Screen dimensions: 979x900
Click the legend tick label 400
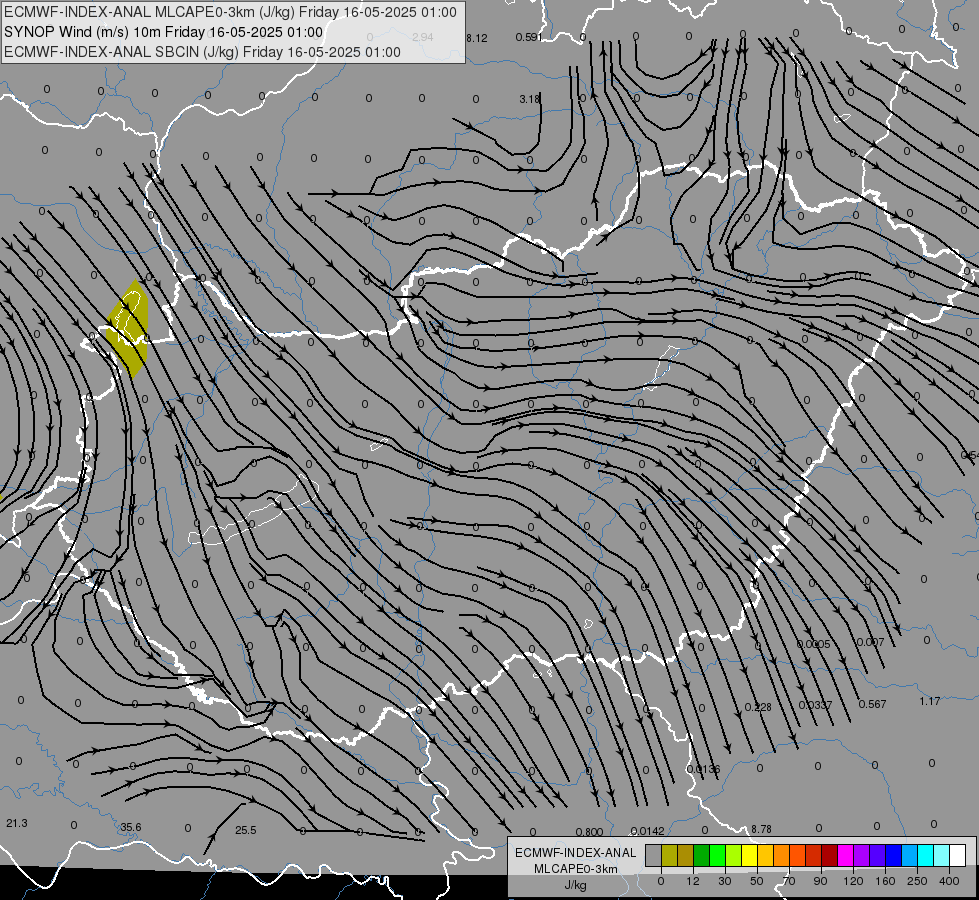pos(949,881)
